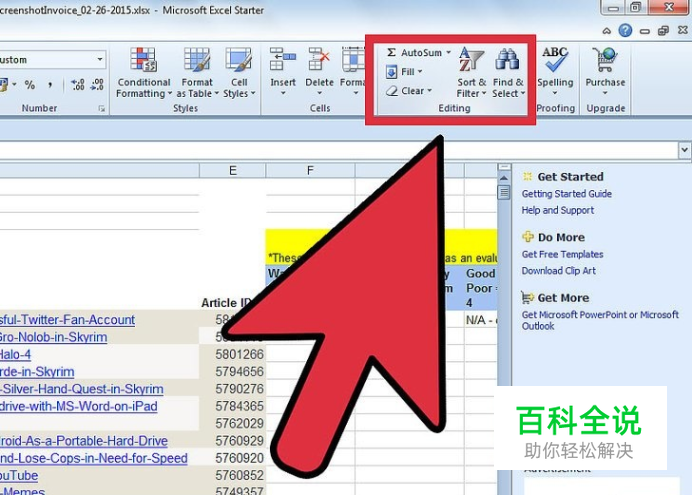This screenshot has width=692, height=495.
Task: Run the Spelling check
Action: pyautogui.click(x=555, y=66)
